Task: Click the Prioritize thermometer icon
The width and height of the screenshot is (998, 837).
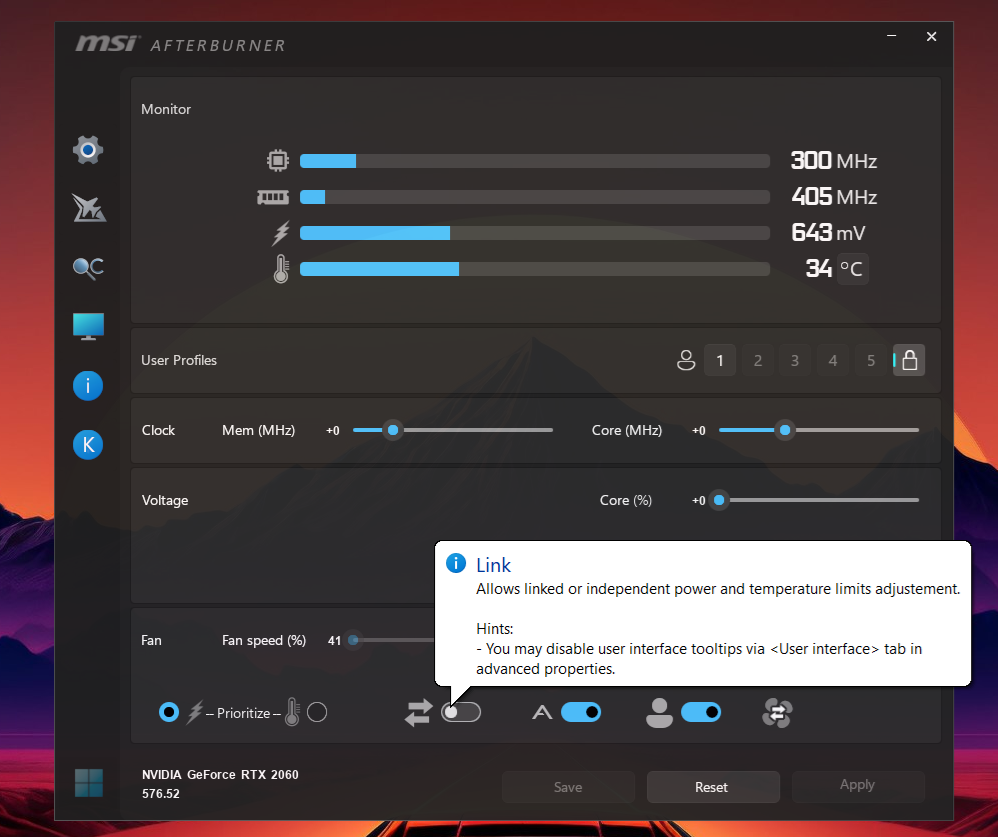Action: coord(292,712)
